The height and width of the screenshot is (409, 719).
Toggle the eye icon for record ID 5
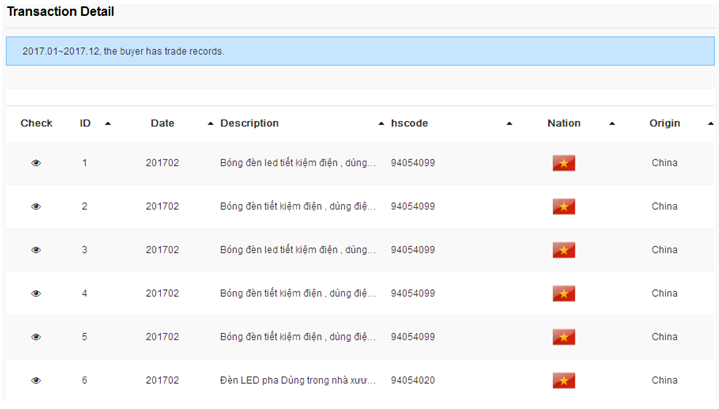[36, 337]
